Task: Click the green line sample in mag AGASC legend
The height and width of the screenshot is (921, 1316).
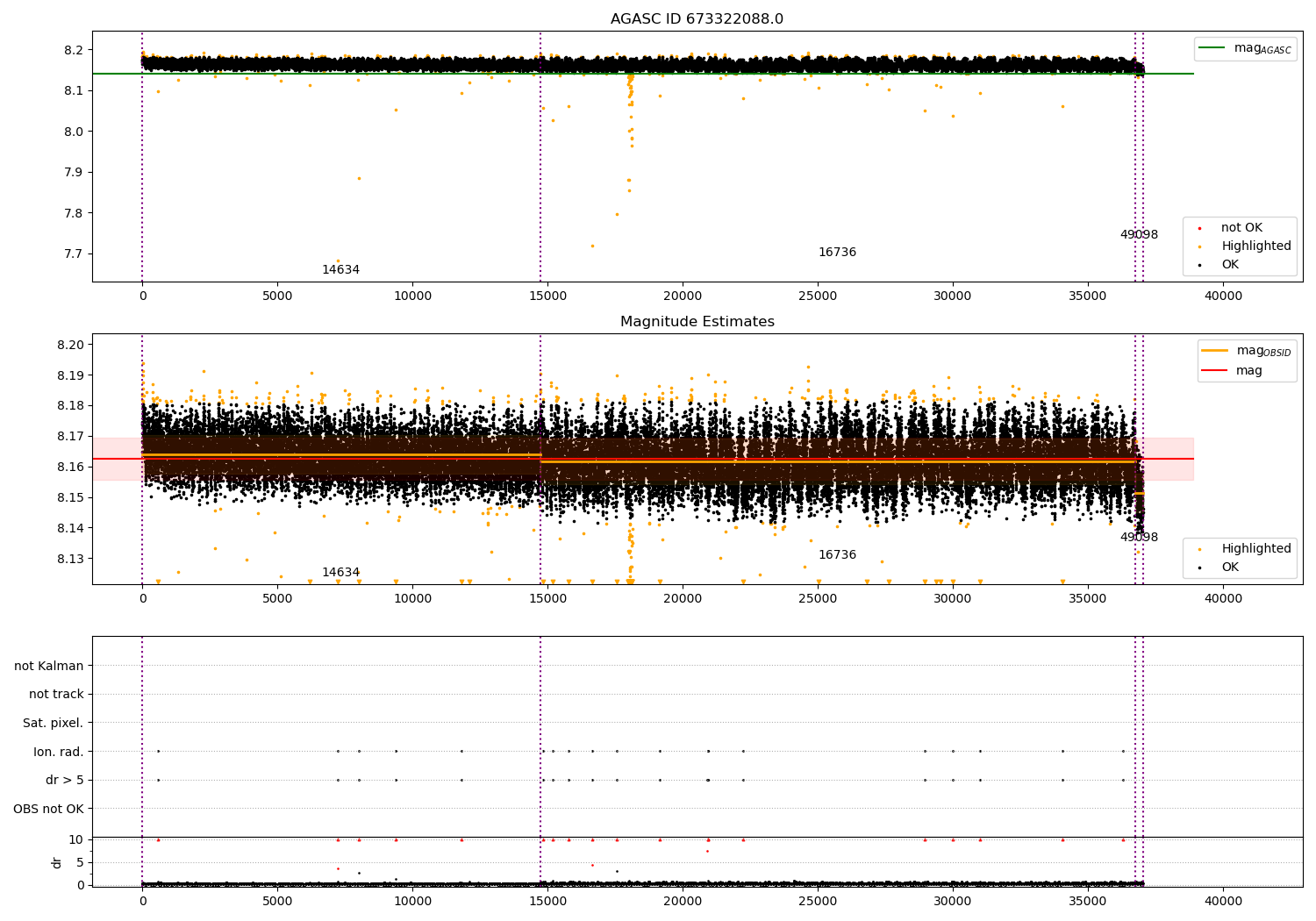Action: click(x=1212, y=47)
